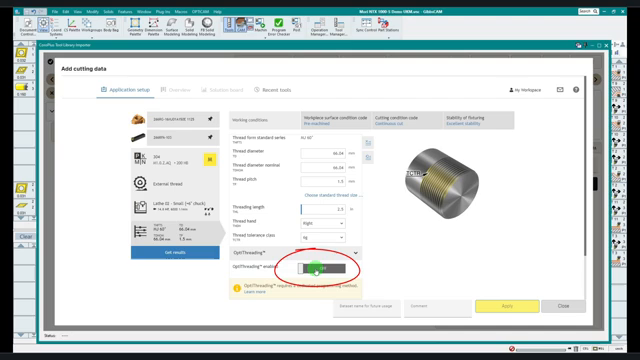Open the File menu
This screenshot has width=640, height=360.
(55, 12)
